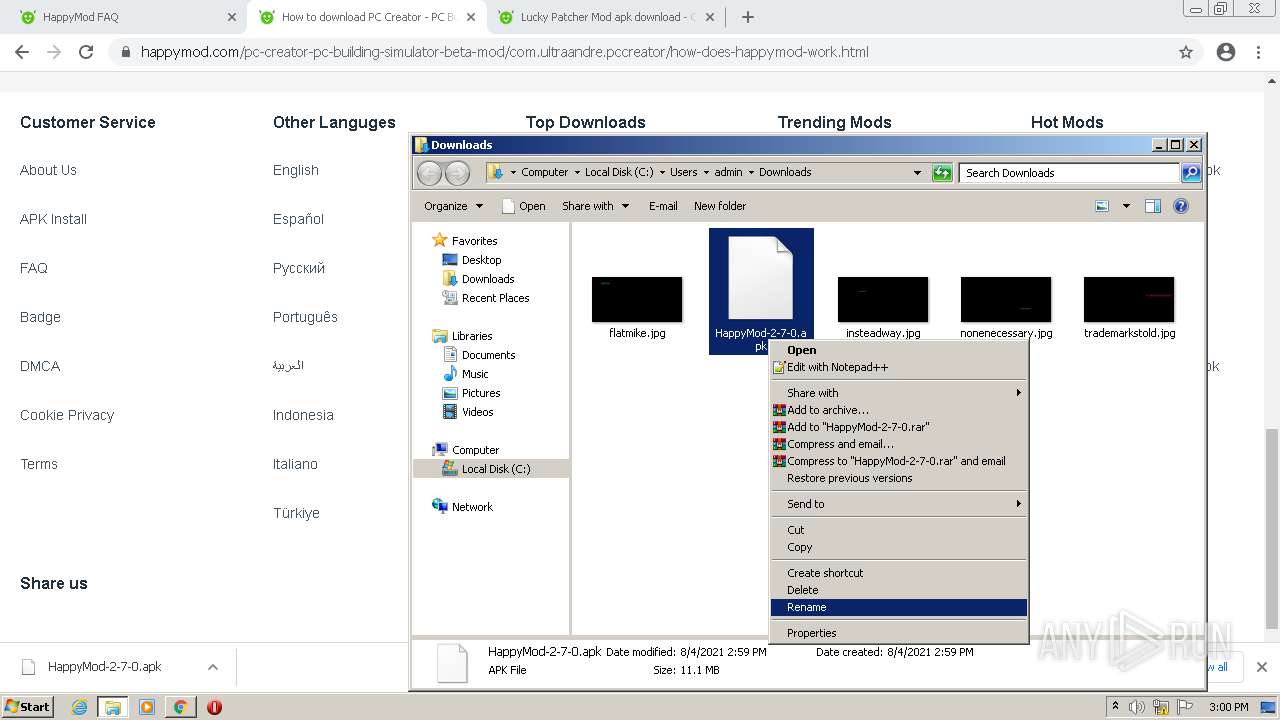Click the File Explorer taskbar icon
This screenshot has height=720, width=1280.
click(x=112, y=707)
